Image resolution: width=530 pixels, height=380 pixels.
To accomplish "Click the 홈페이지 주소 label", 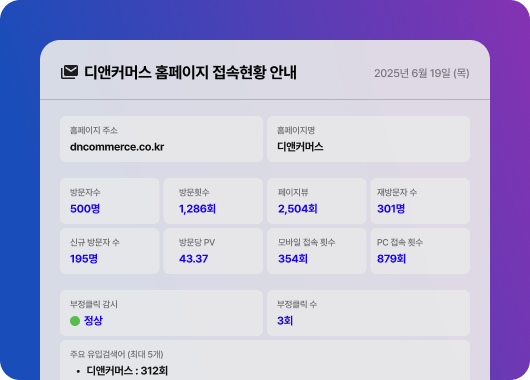I will [94, 130].
